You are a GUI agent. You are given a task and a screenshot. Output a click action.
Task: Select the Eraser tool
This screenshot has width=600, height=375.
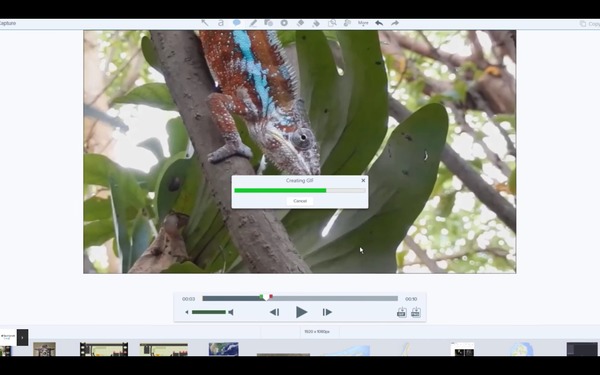[x=300, y=23]
